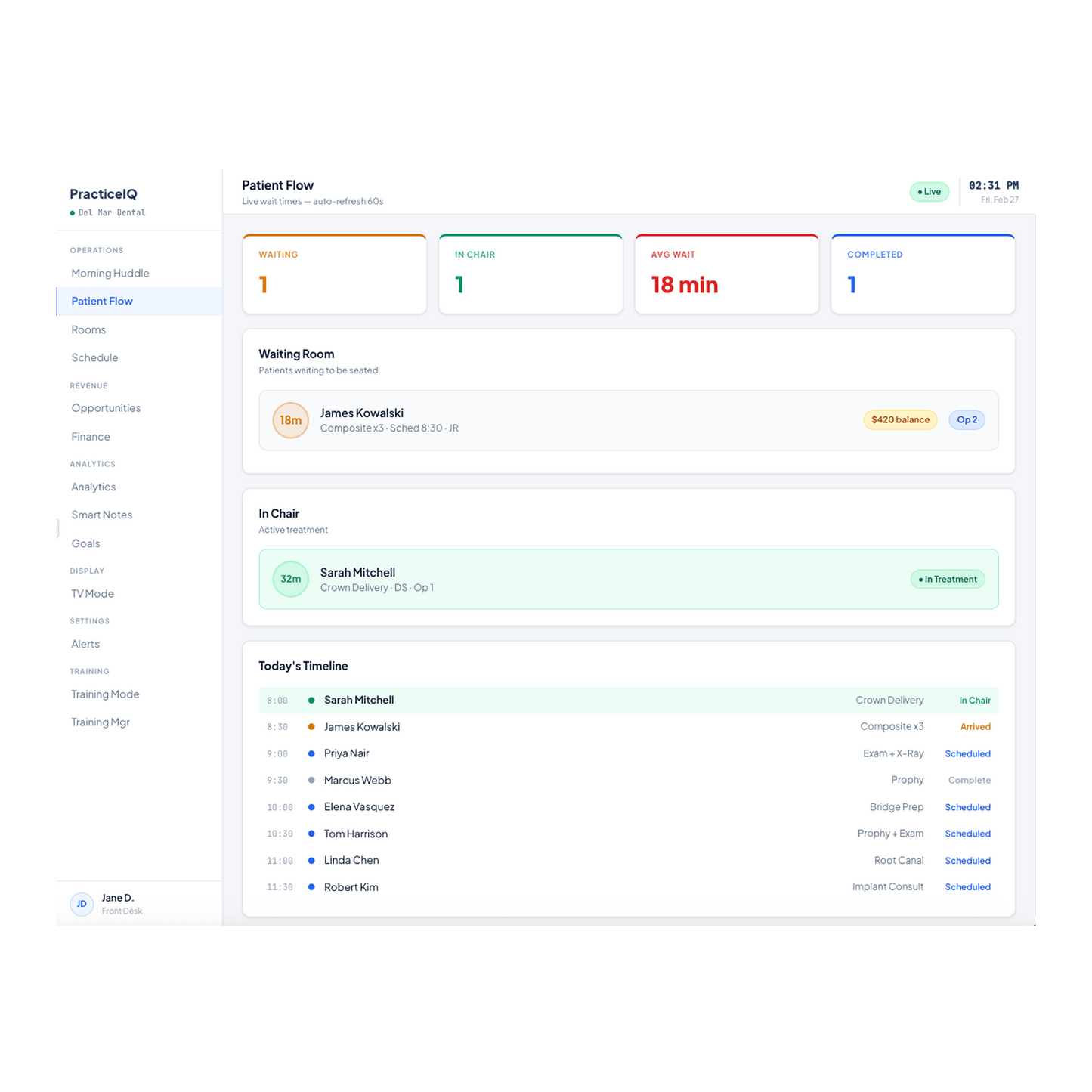1092x1092 pixels.
Task: Click the Bridge Prep procedure label
Action: tap(897, 807)
